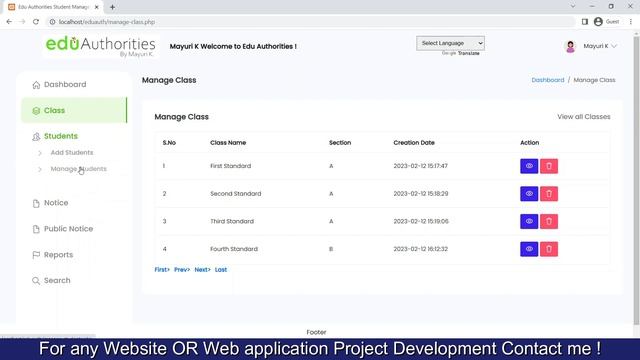Viewport: 640px width, 360px height.
Task: Click the chevron beside Manage Students
Action: (40, 169)
